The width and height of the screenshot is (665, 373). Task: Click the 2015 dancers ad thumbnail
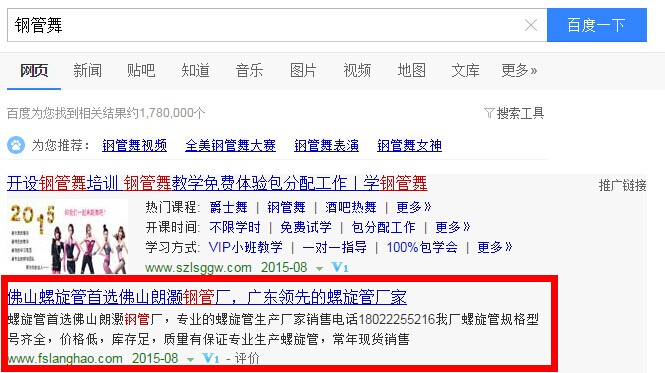coord(68,236)
